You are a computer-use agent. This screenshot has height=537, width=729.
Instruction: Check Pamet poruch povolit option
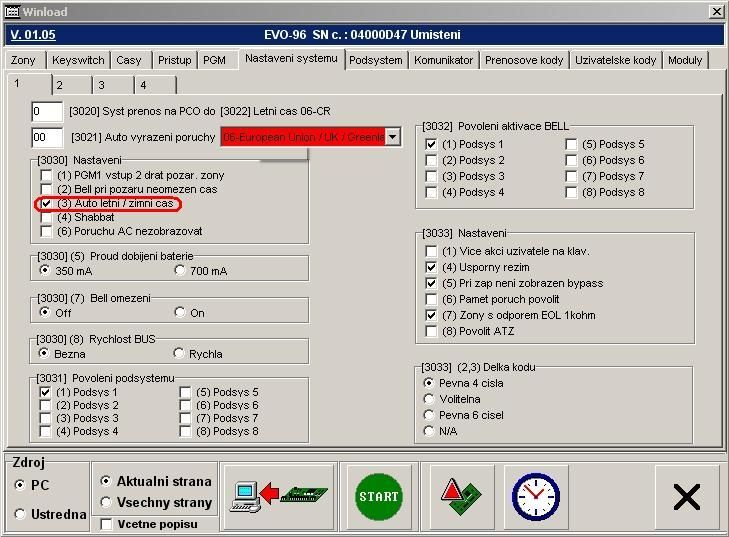tap(431, 299)
